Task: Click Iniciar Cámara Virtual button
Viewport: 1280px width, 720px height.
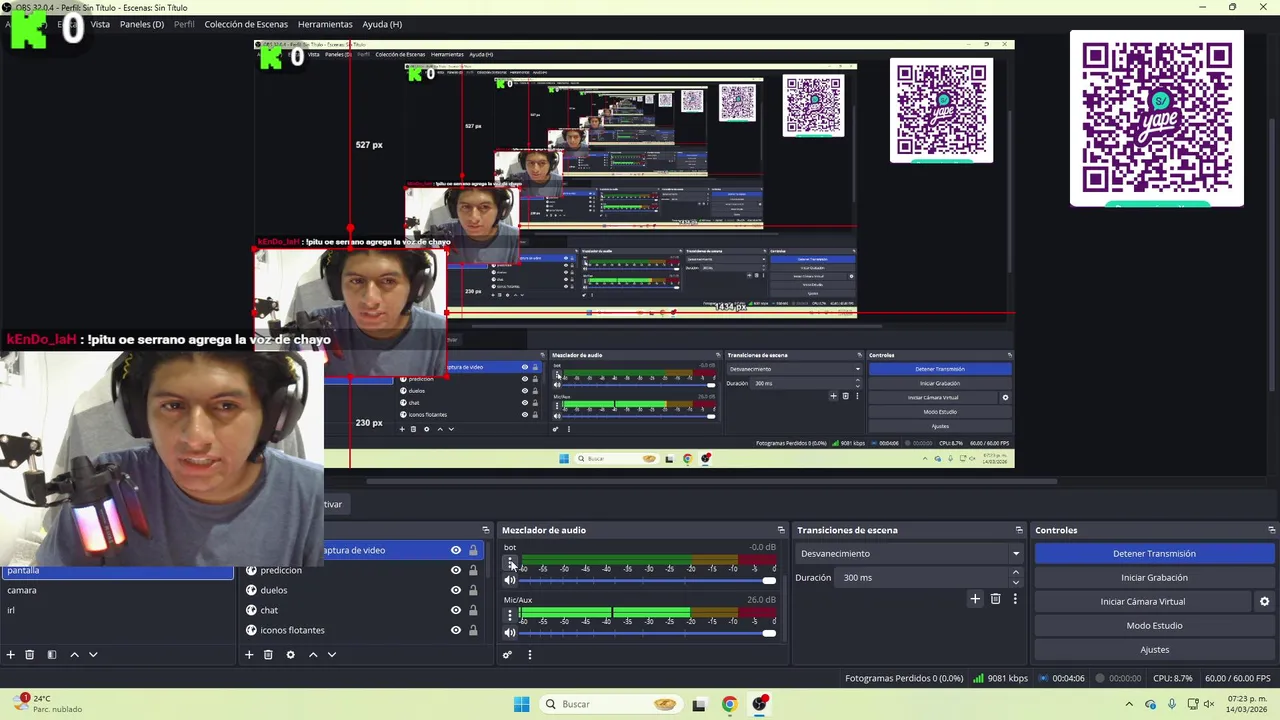Action: (x=1142, y=601)
